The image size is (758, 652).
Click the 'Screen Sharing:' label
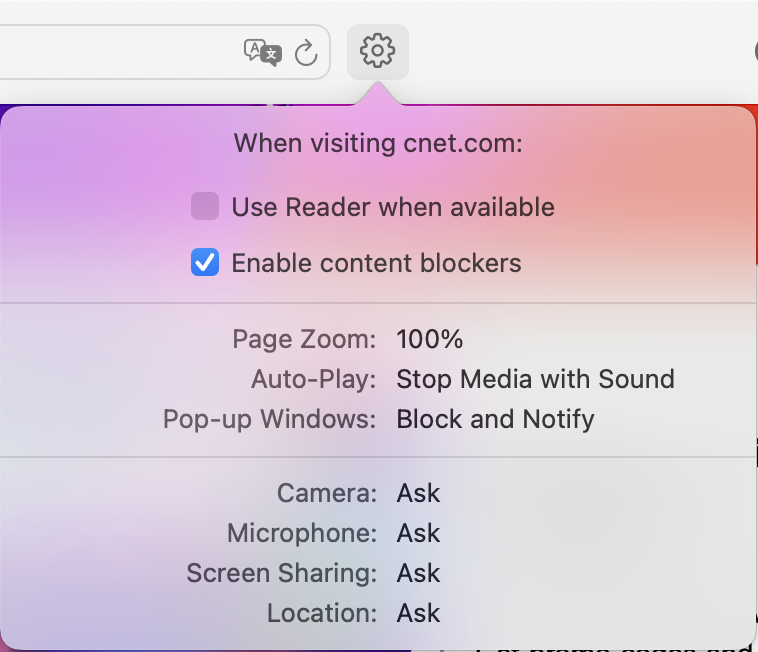(x=282, y=573)
